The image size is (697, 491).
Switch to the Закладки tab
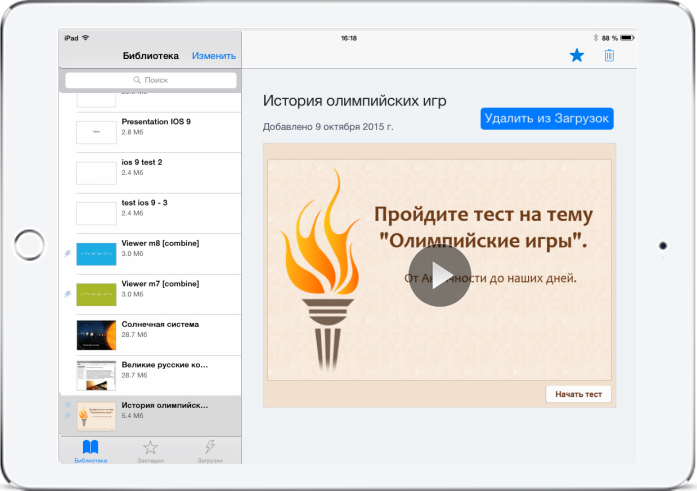click(x=150, y=451)
